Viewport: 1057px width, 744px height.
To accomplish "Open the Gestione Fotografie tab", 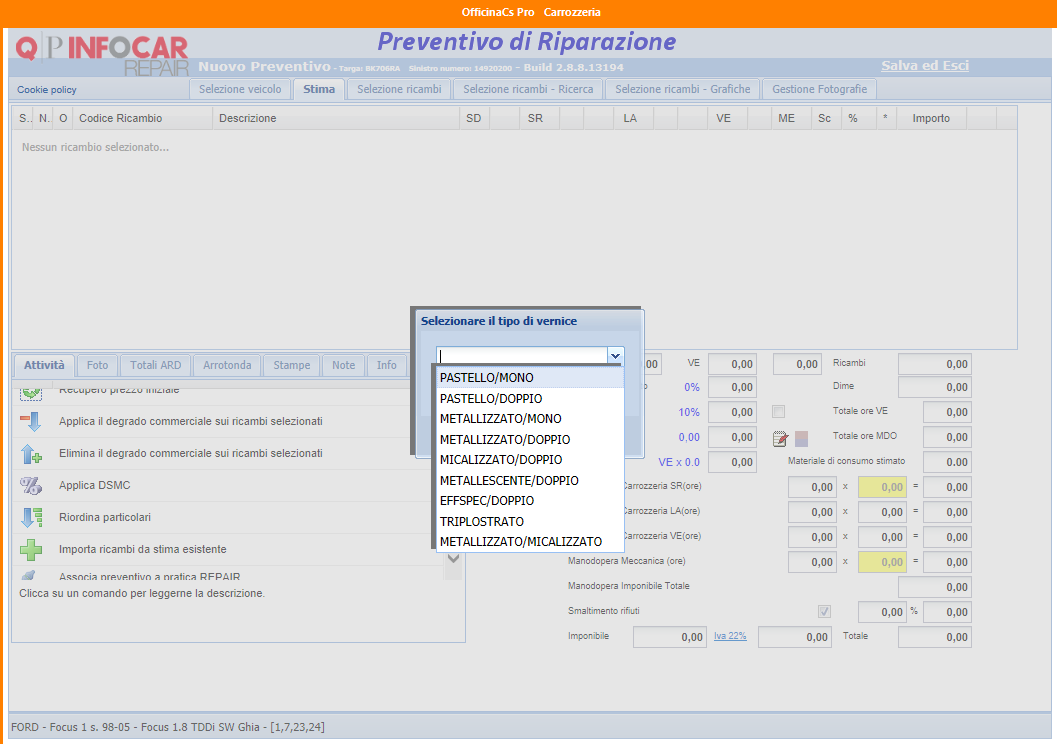I will [819, 89].
